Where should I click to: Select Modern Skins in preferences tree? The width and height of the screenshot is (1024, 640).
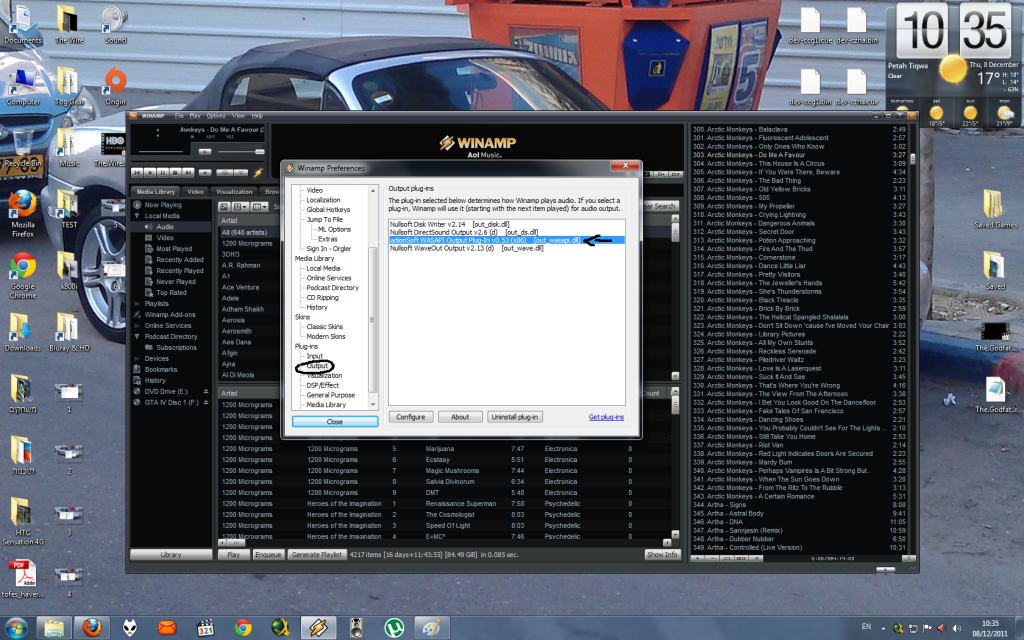[x=326, y=336]
